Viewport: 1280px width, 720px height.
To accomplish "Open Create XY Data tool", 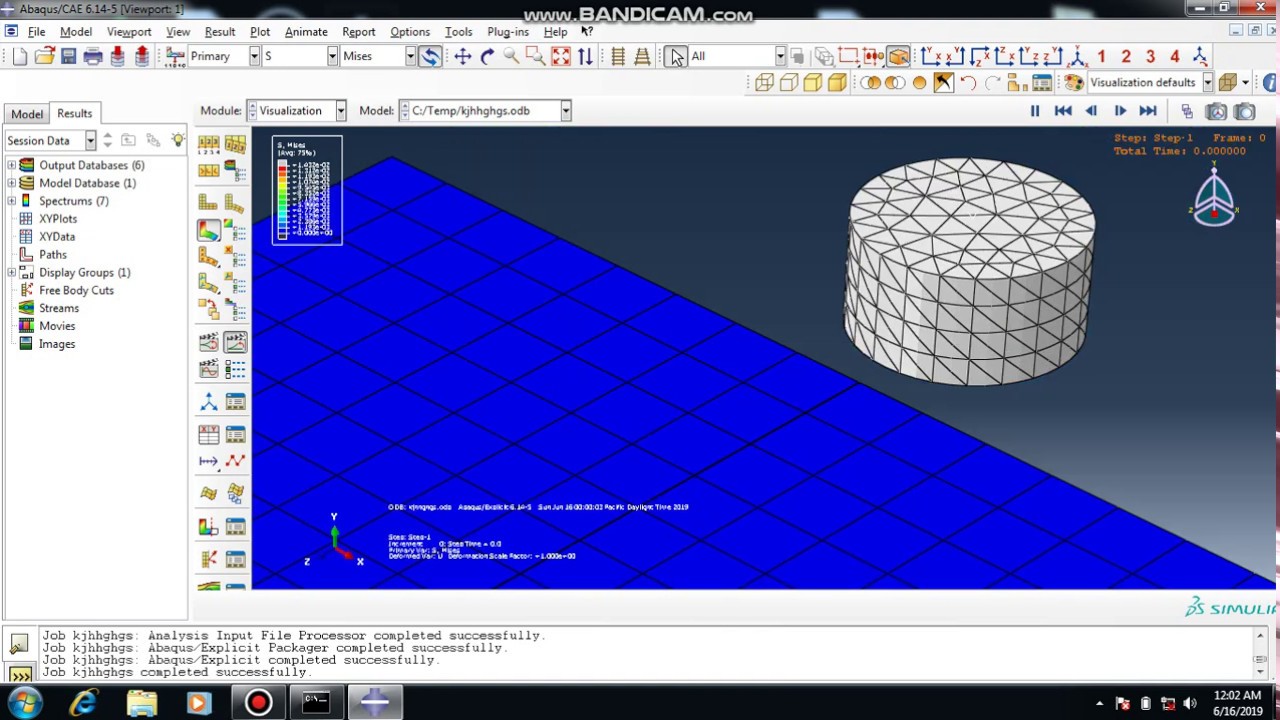I will [208, 435].
